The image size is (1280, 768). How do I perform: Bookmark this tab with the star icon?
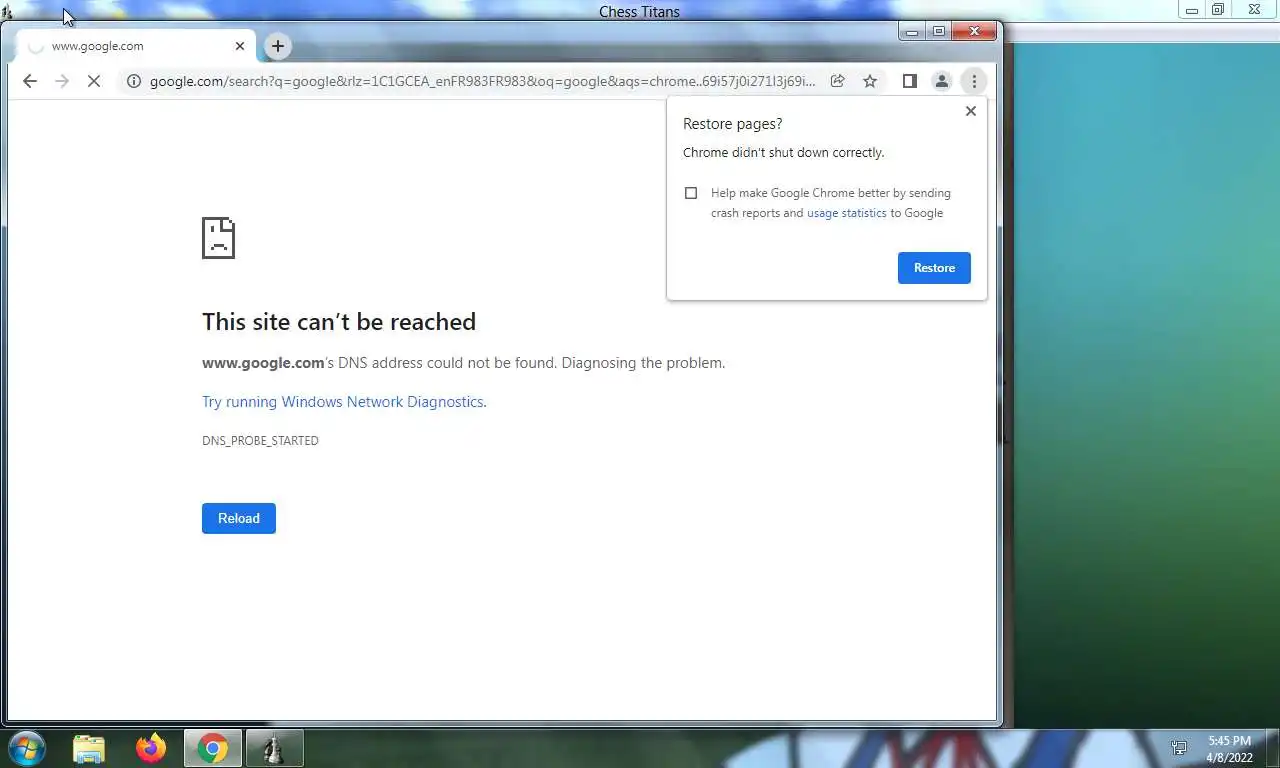(870, 81)
